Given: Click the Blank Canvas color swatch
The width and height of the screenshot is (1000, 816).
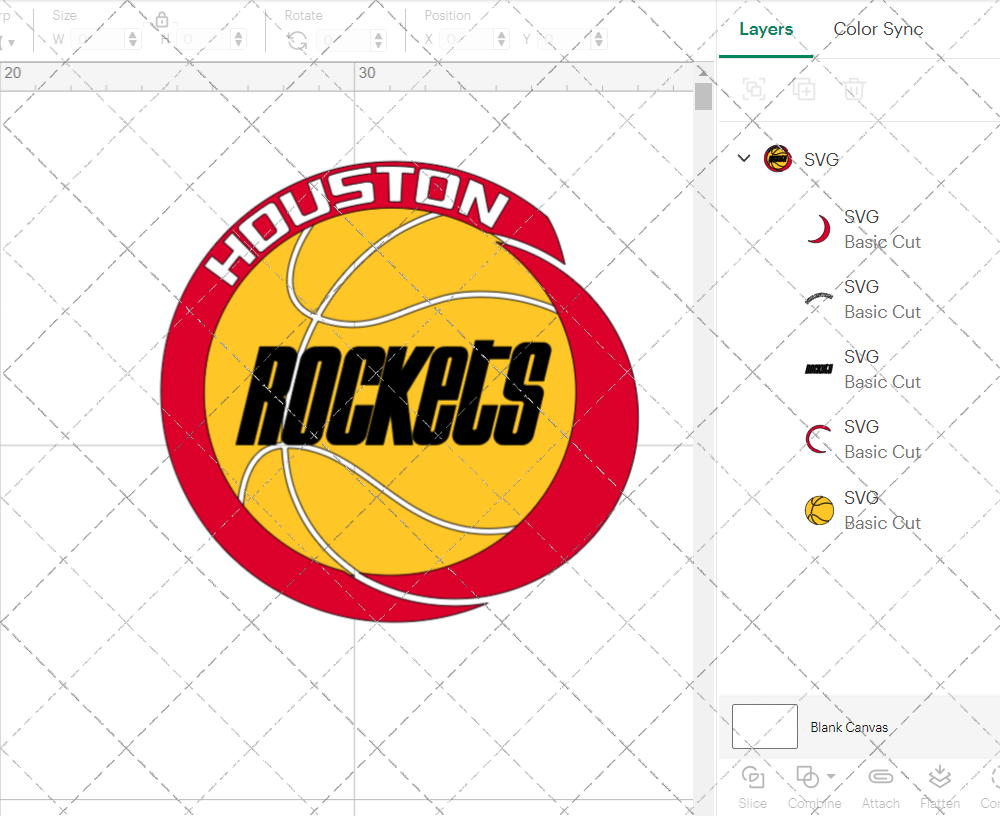Looking at the screenshot, I should [764, 727].
